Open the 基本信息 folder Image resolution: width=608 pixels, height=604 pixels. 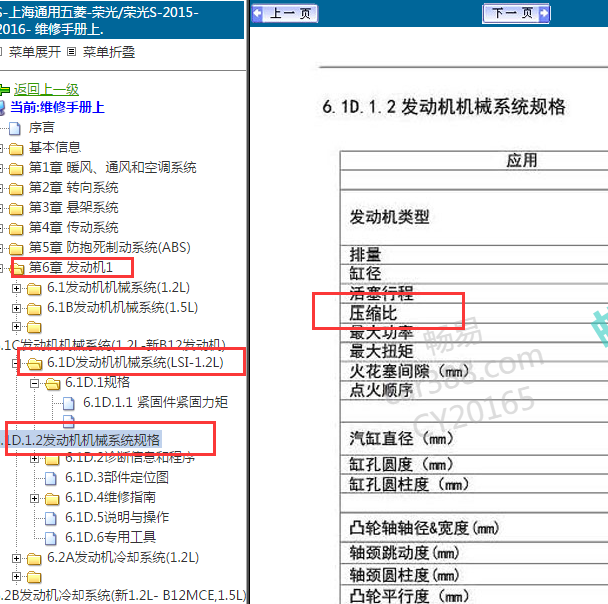[x=55, y=147]
